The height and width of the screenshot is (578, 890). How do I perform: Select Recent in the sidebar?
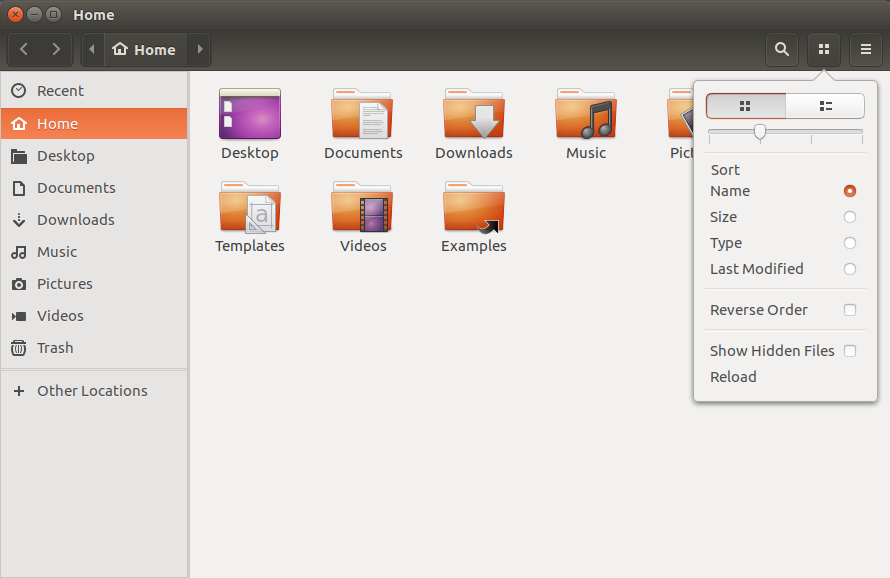(x=60, y=91)
